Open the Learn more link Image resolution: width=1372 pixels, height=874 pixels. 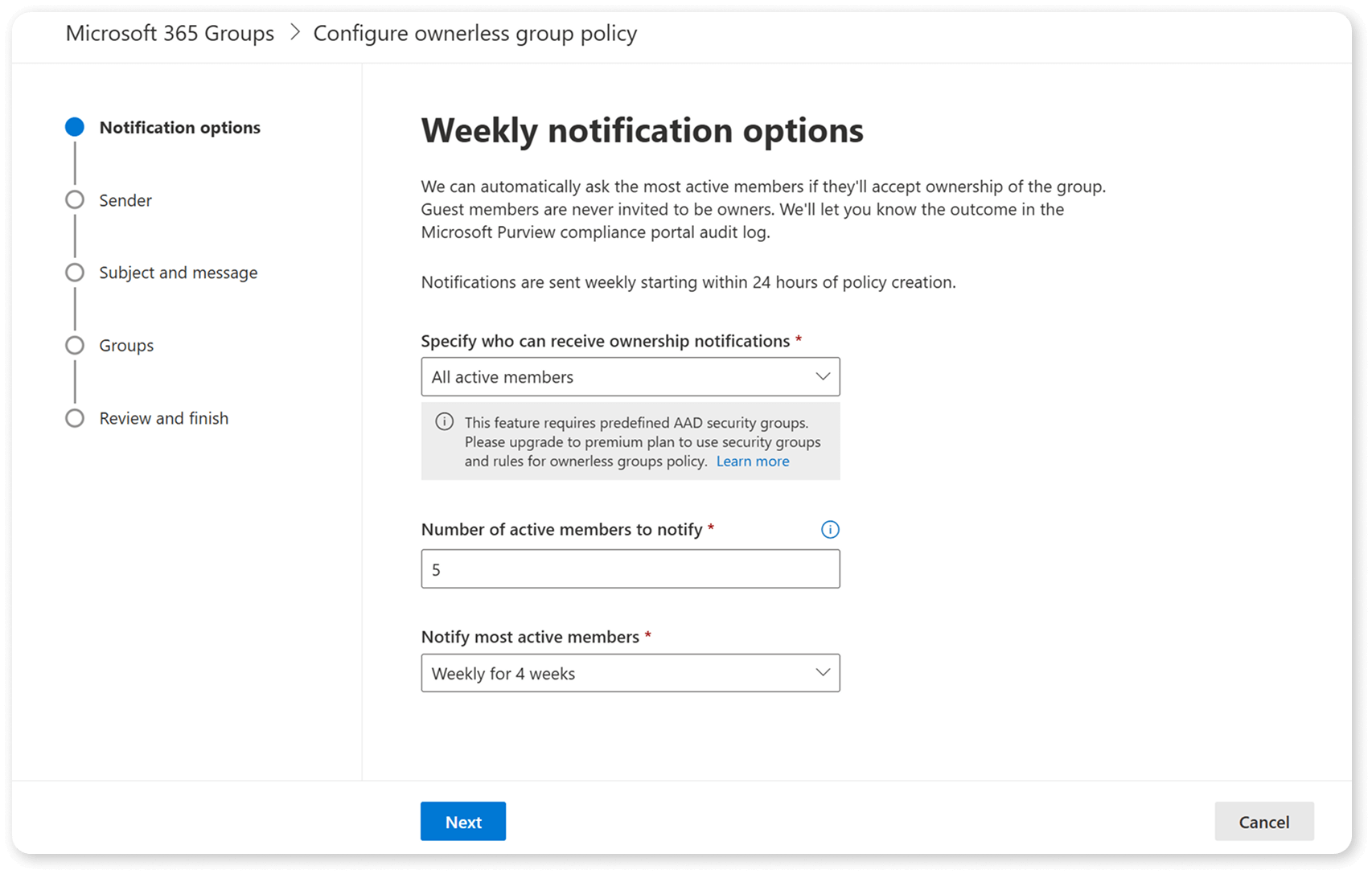pyautogui.click(x=753, y=461)
